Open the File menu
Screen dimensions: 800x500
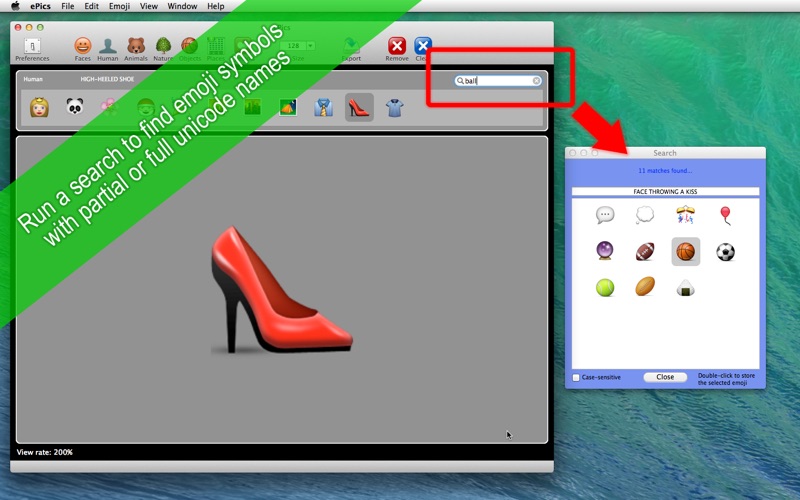(67, 6)
